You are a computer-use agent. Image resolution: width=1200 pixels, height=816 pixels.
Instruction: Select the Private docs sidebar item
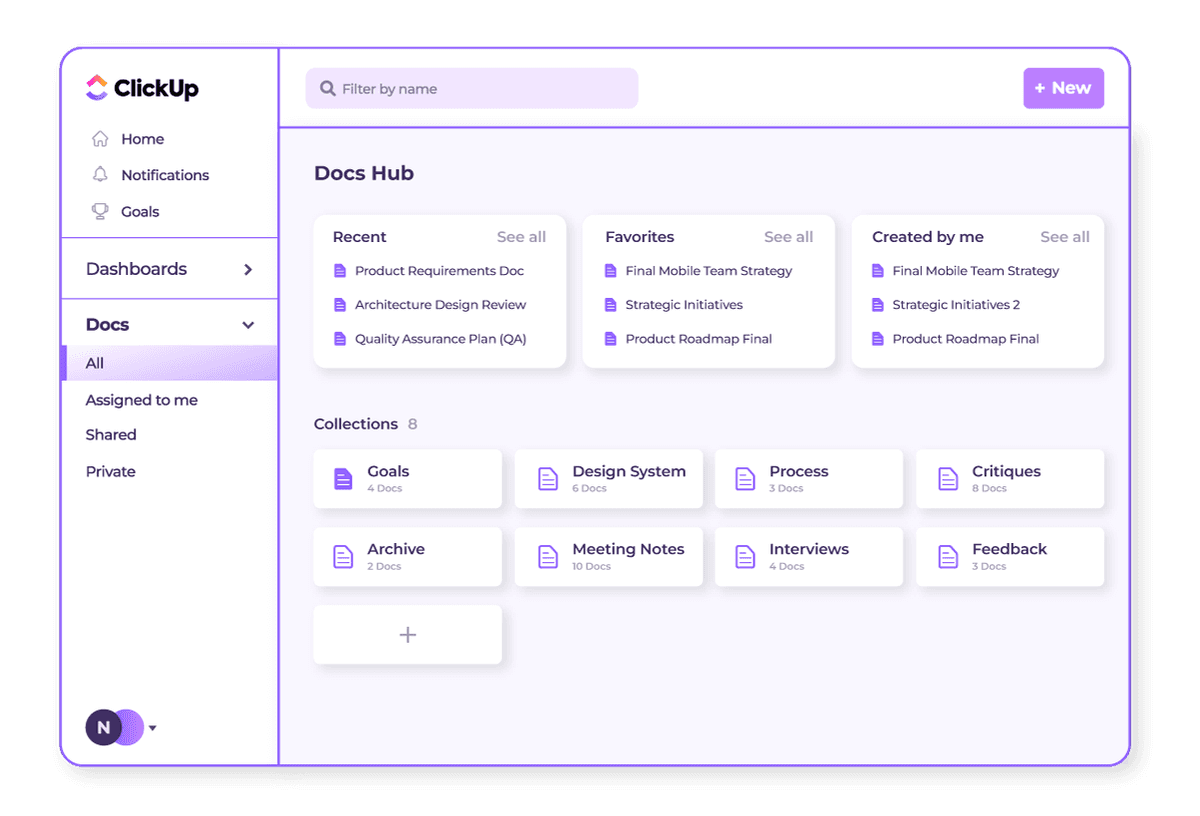pyautogui.click(x=111, y=471)
